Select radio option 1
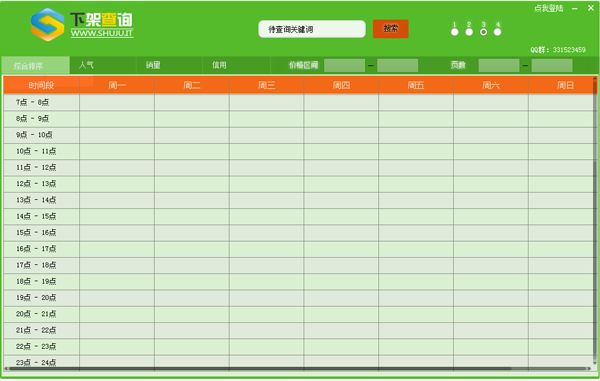The width and height of the screenshot is (600, 381). 455,32
